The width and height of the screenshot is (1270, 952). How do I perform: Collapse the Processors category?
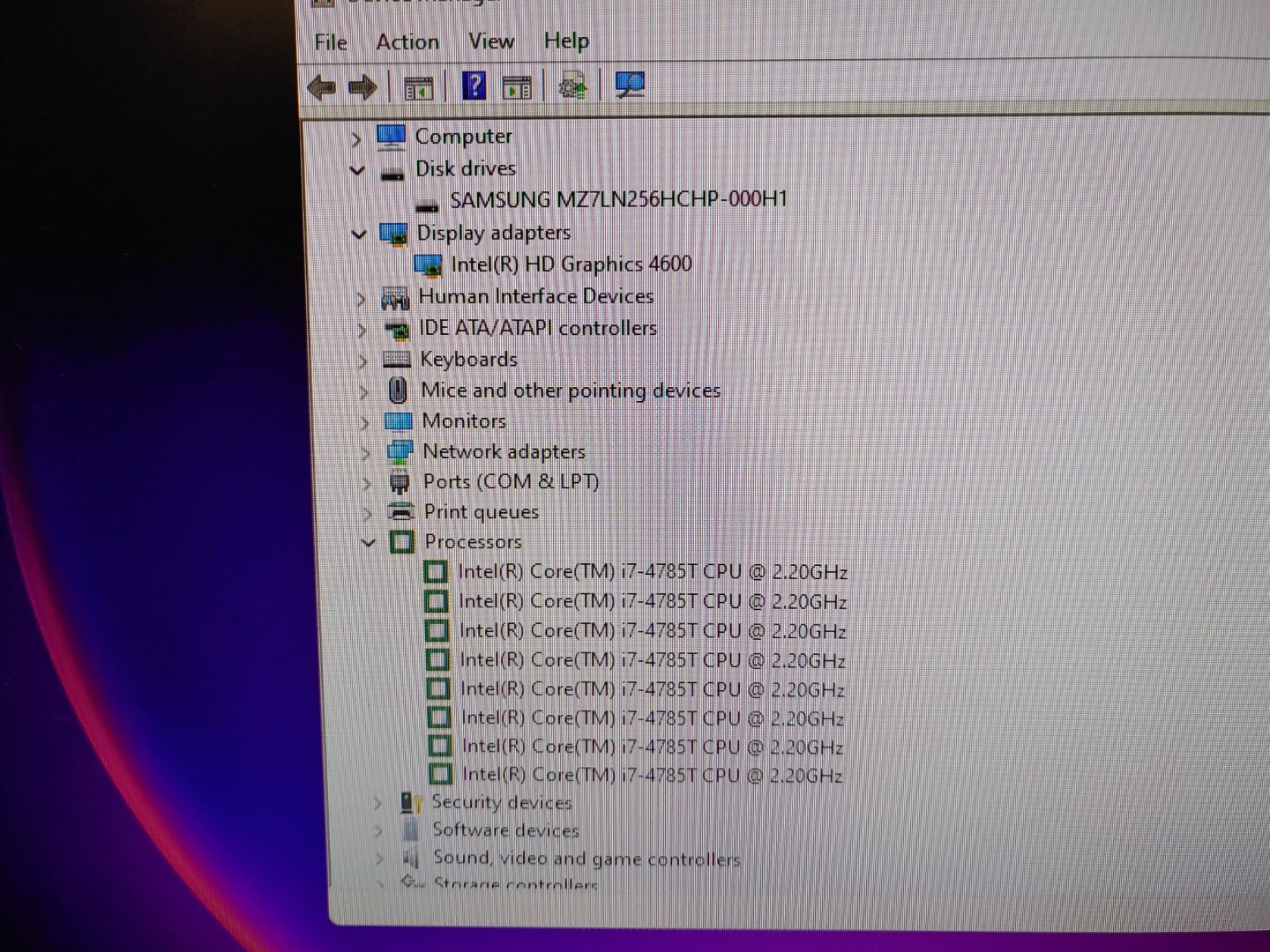[369, 543]
